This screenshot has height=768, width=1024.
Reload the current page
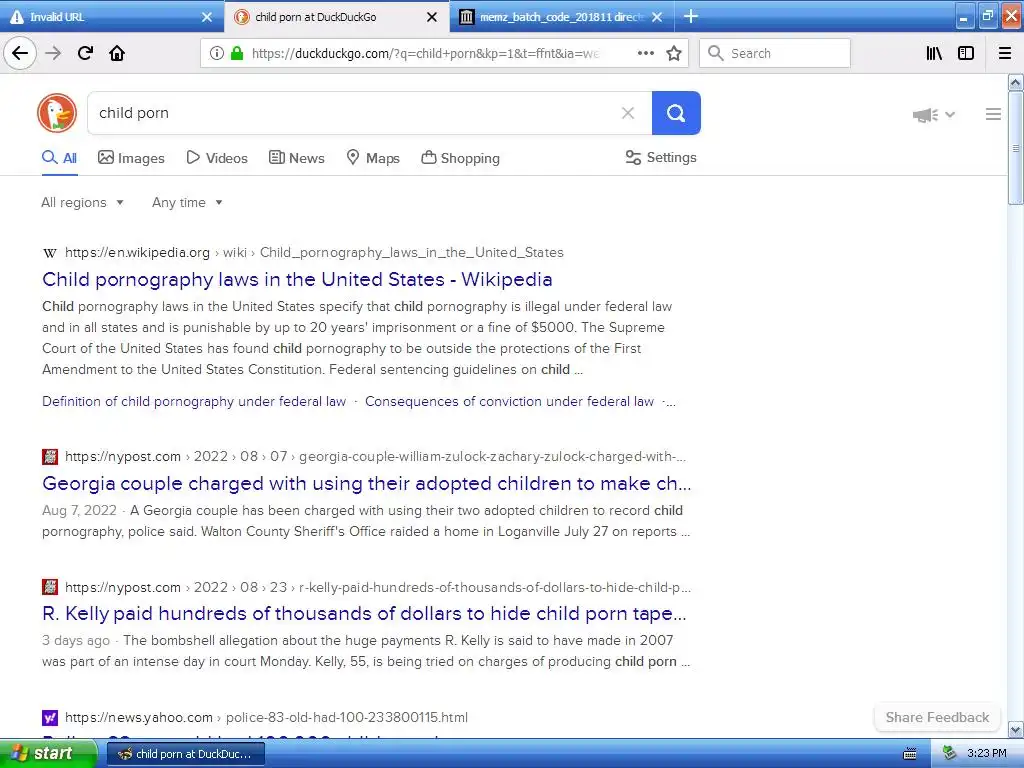coord(85,53)
